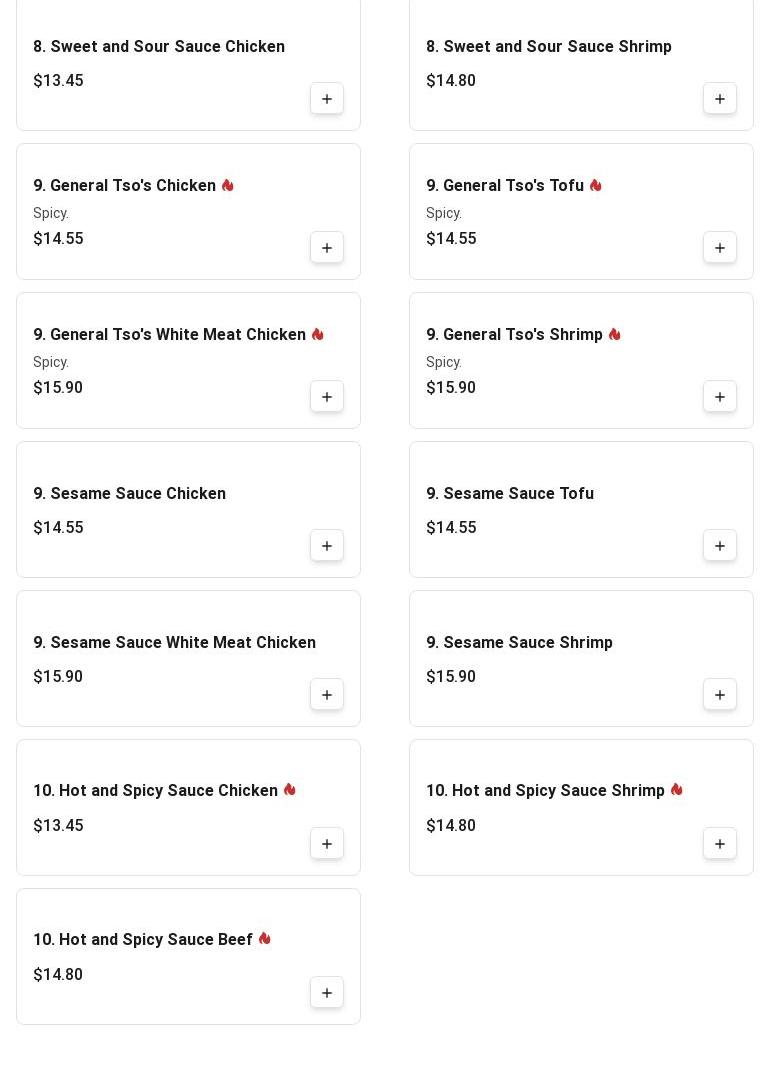Viewport: 770px width, 1087px height.
Task: Click plus for Sesame Sauce Shrimp
Action: pos(720,695)
